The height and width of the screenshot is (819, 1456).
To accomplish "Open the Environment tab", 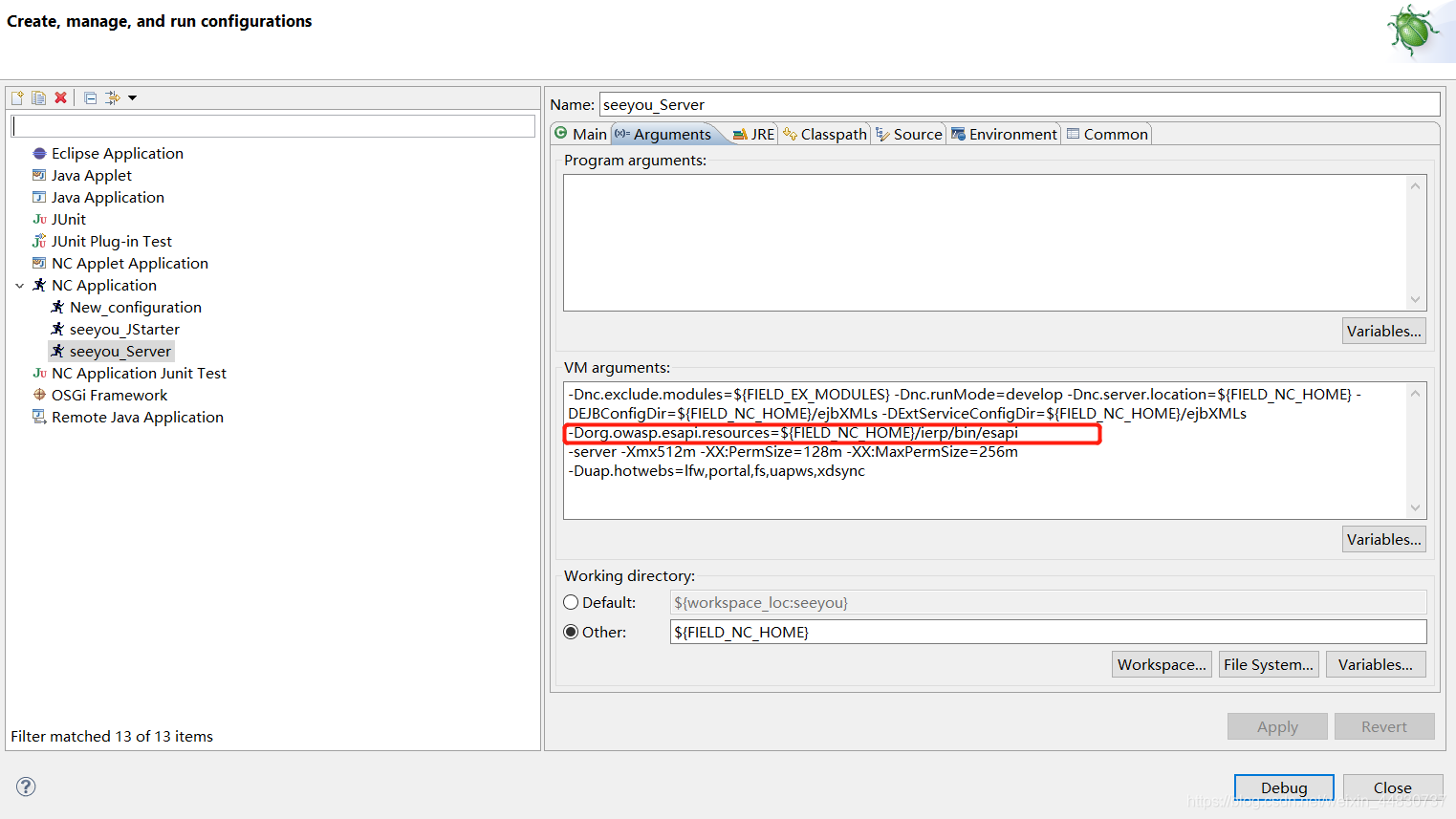I will (1011, 134).
